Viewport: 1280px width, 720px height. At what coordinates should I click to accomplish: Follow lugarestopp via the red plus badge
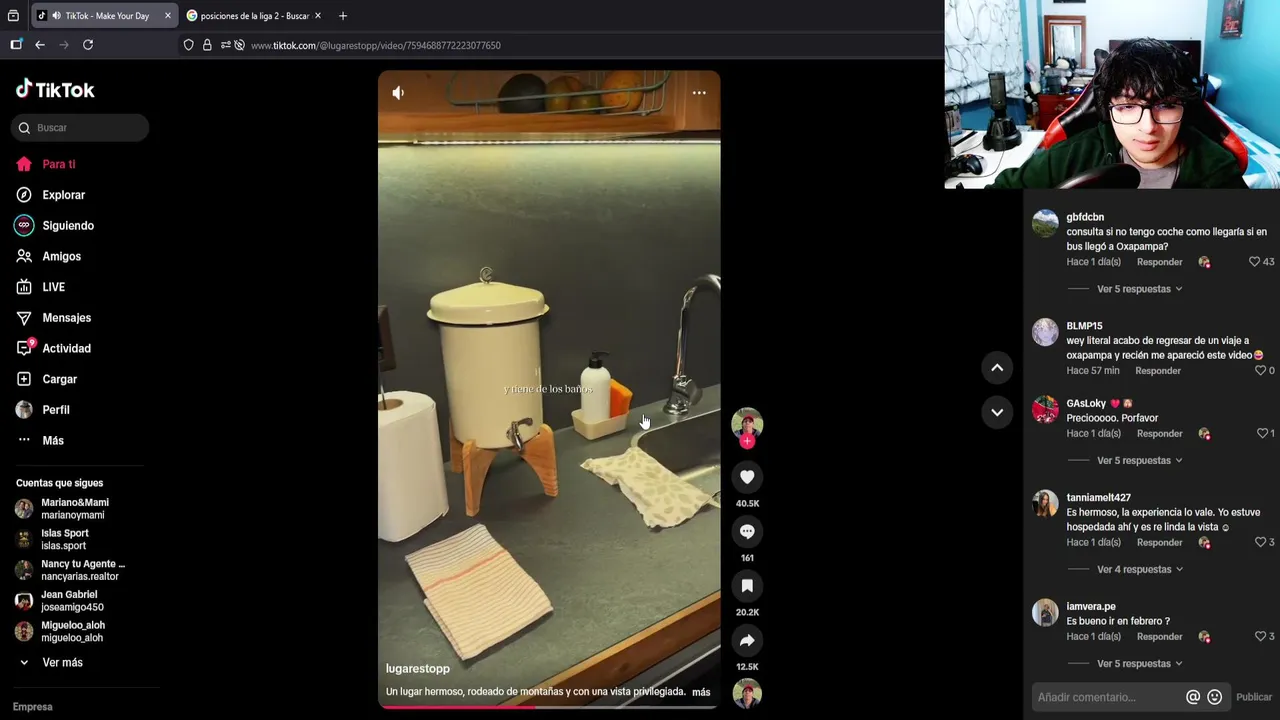747,441
